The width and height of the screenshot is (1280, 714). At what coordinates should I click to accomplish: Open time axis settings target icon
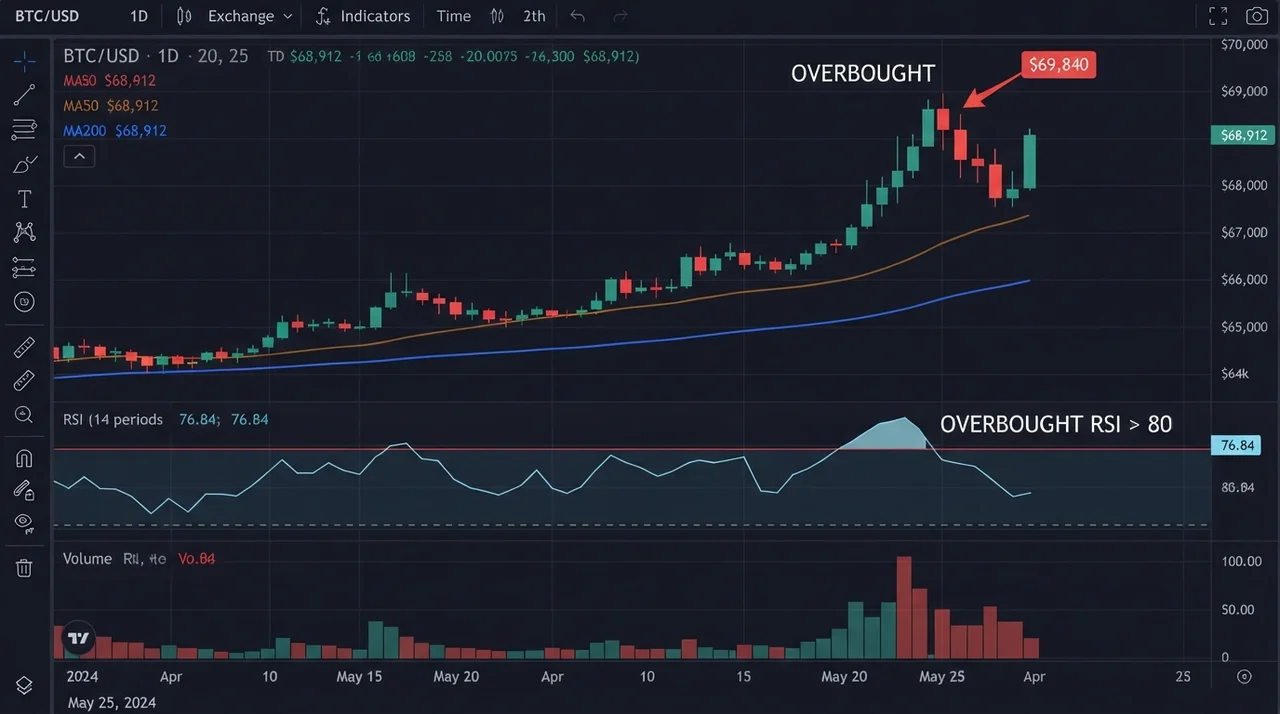[1244, 676]
